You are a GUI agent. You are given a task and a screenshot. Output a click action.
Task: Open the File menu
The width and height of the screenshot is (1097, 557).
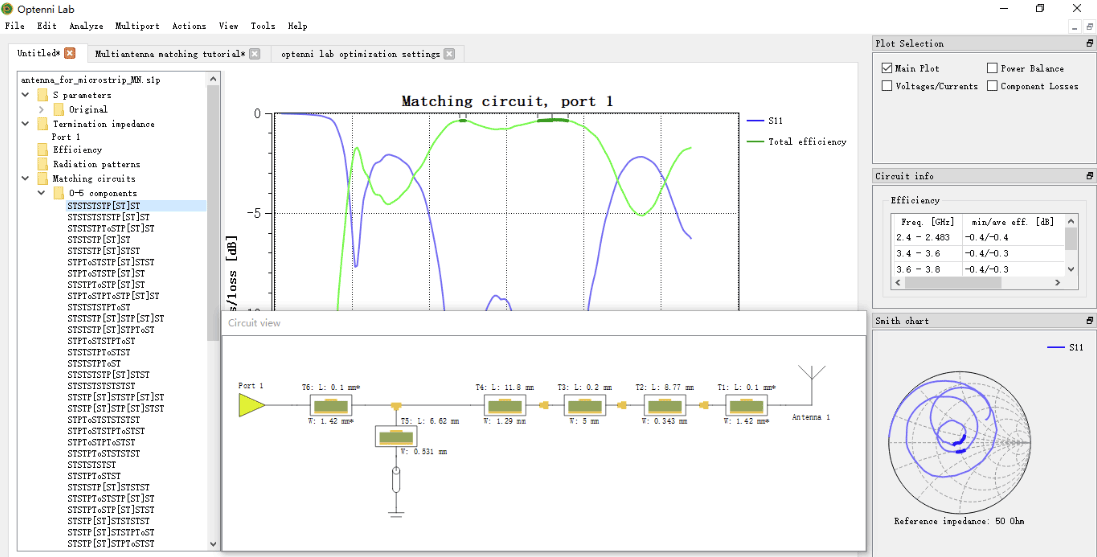[x=15, y=26]
